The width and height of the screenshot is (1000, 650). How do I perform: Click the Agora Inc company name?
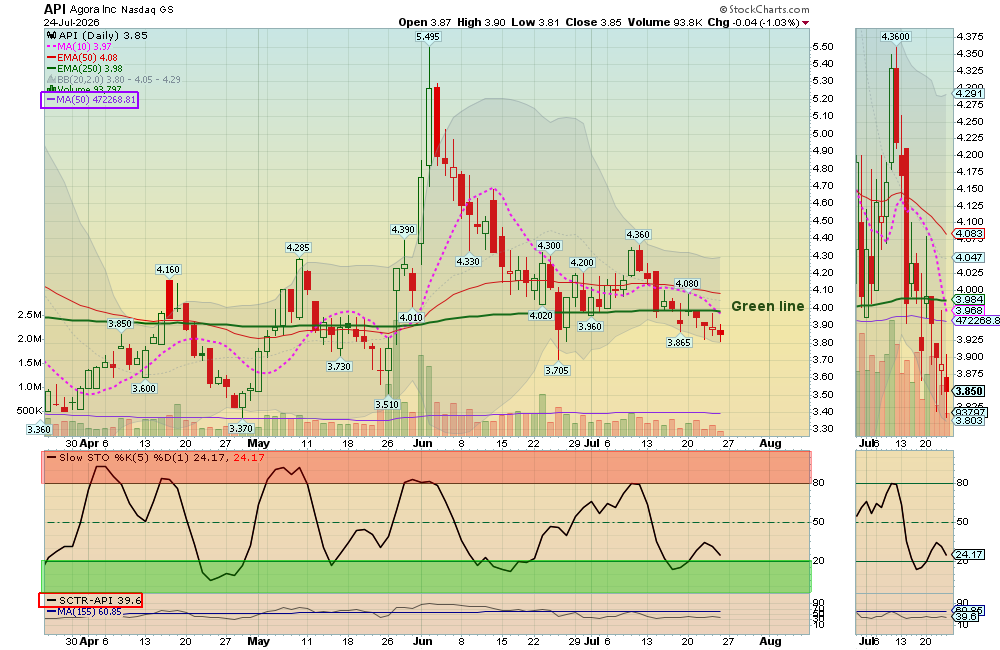click(93, 10)
